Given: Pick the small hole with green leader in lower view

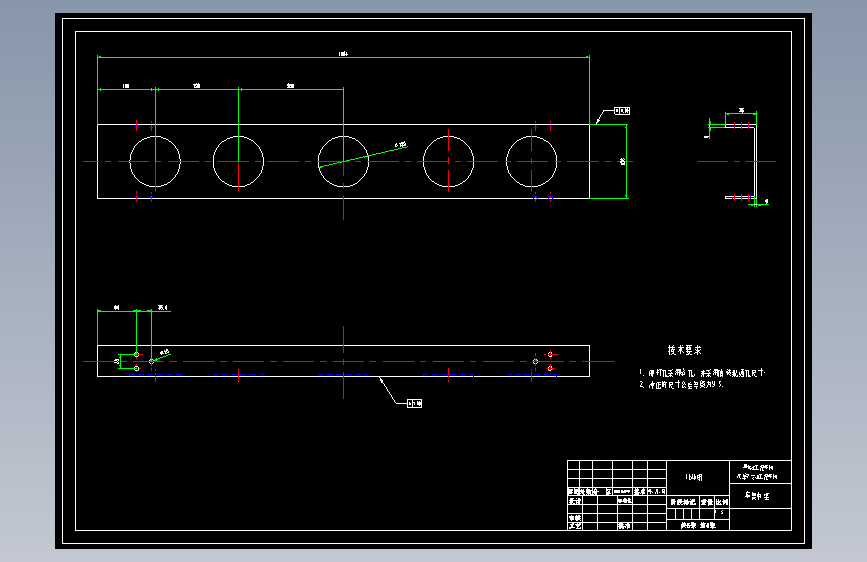Looking at the screenshot, I should [152, 362].
